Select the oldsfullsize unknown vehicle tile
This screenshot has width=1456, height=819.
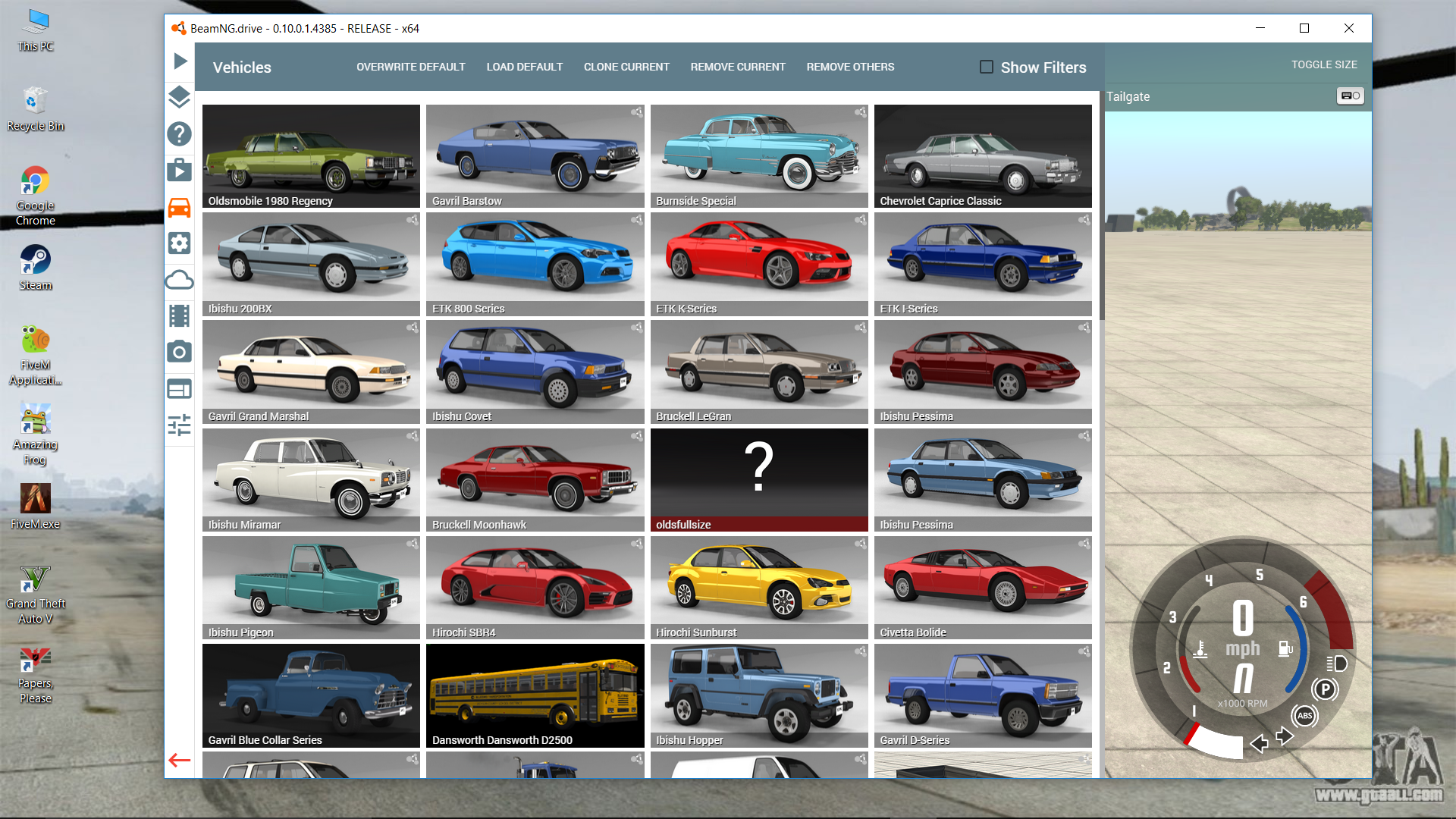coord(759,480)
